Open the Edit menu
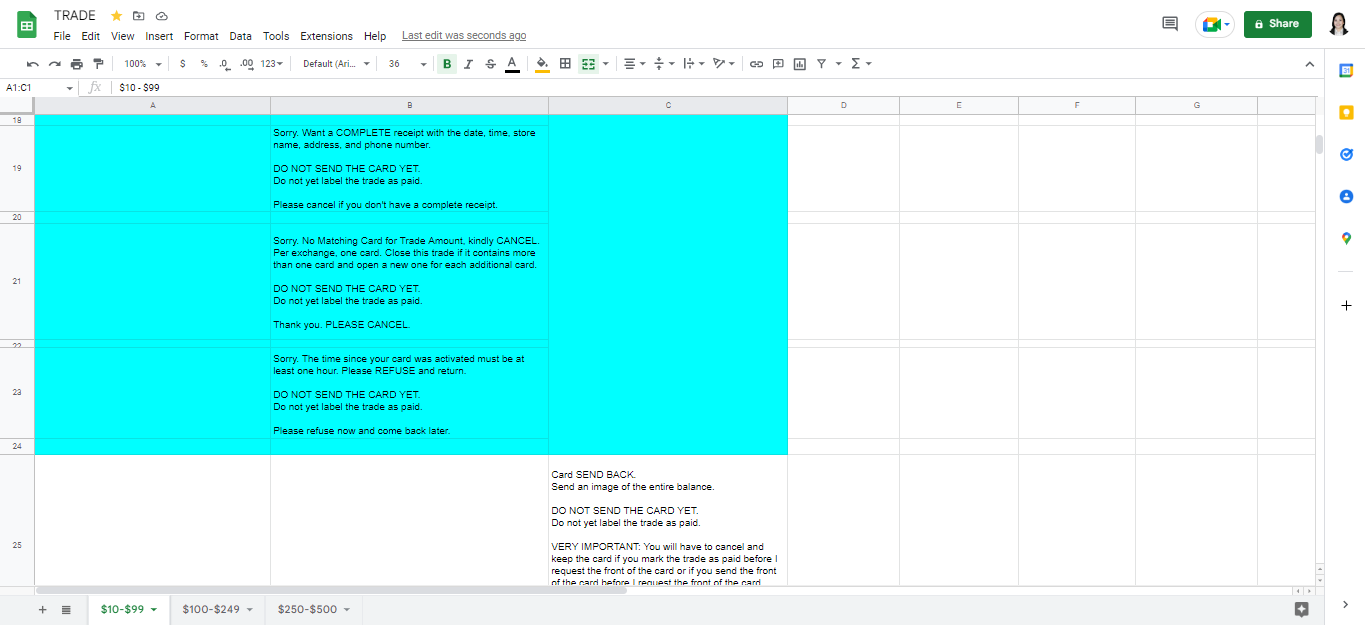Image resolution: width=1365 pixels, height=625 pixels. pyautogui.click(x=91, y=36)
